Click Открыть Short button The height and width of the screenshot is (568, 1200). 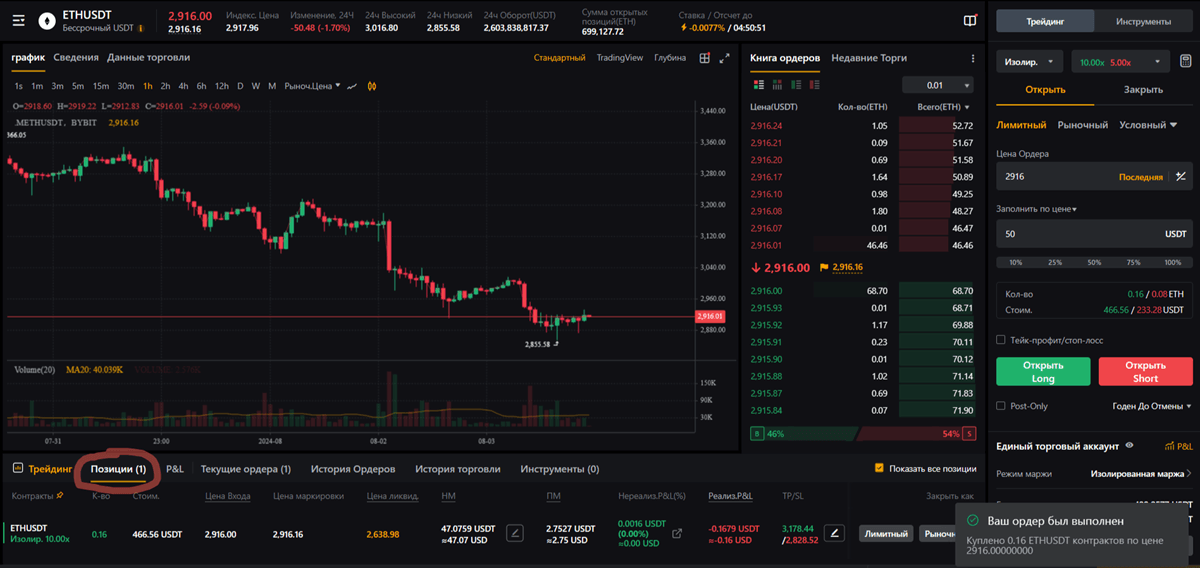click(1145, 372)
